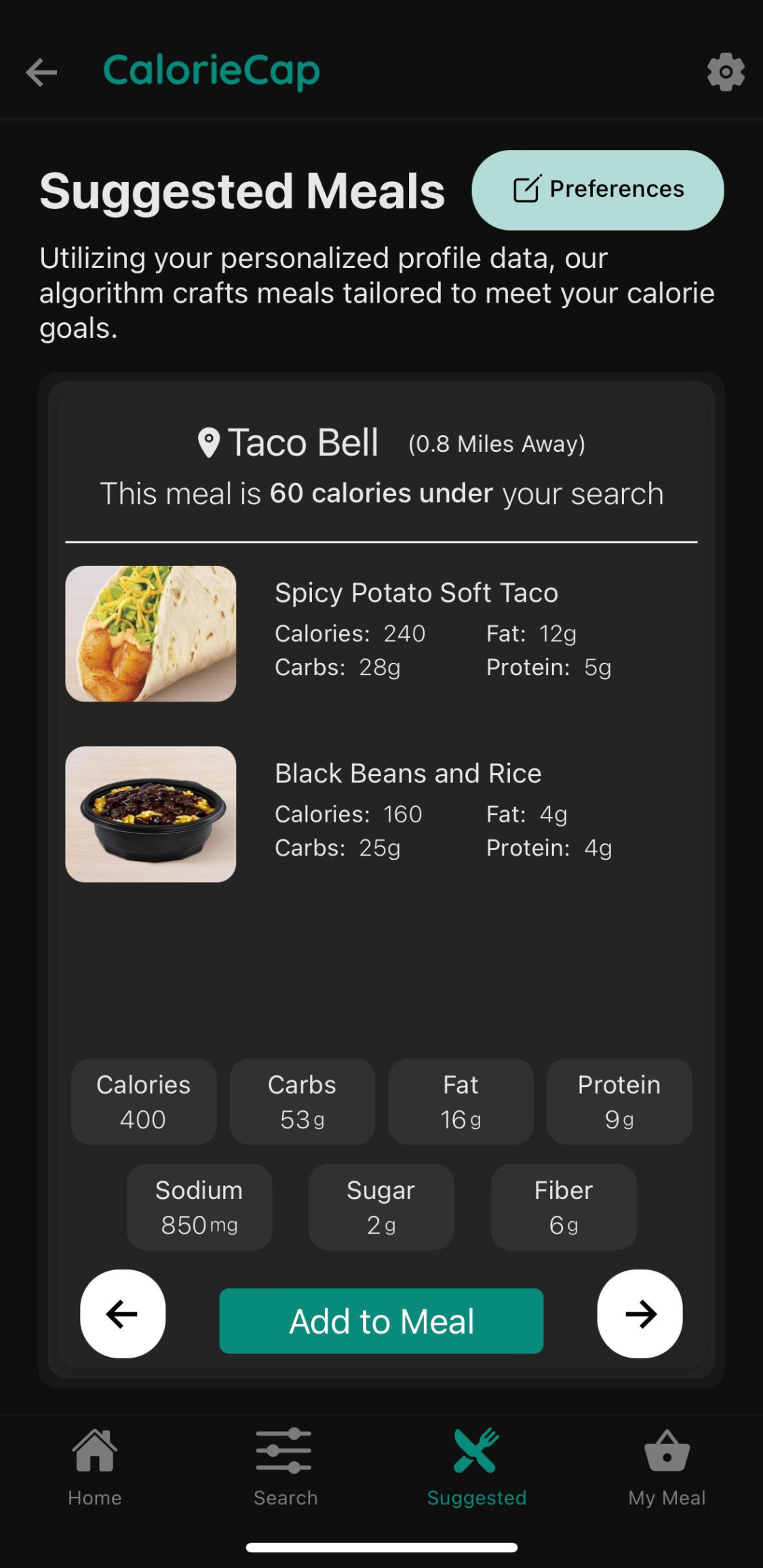Select the Sodium 850mg summary tile

tap(199, 1207)
